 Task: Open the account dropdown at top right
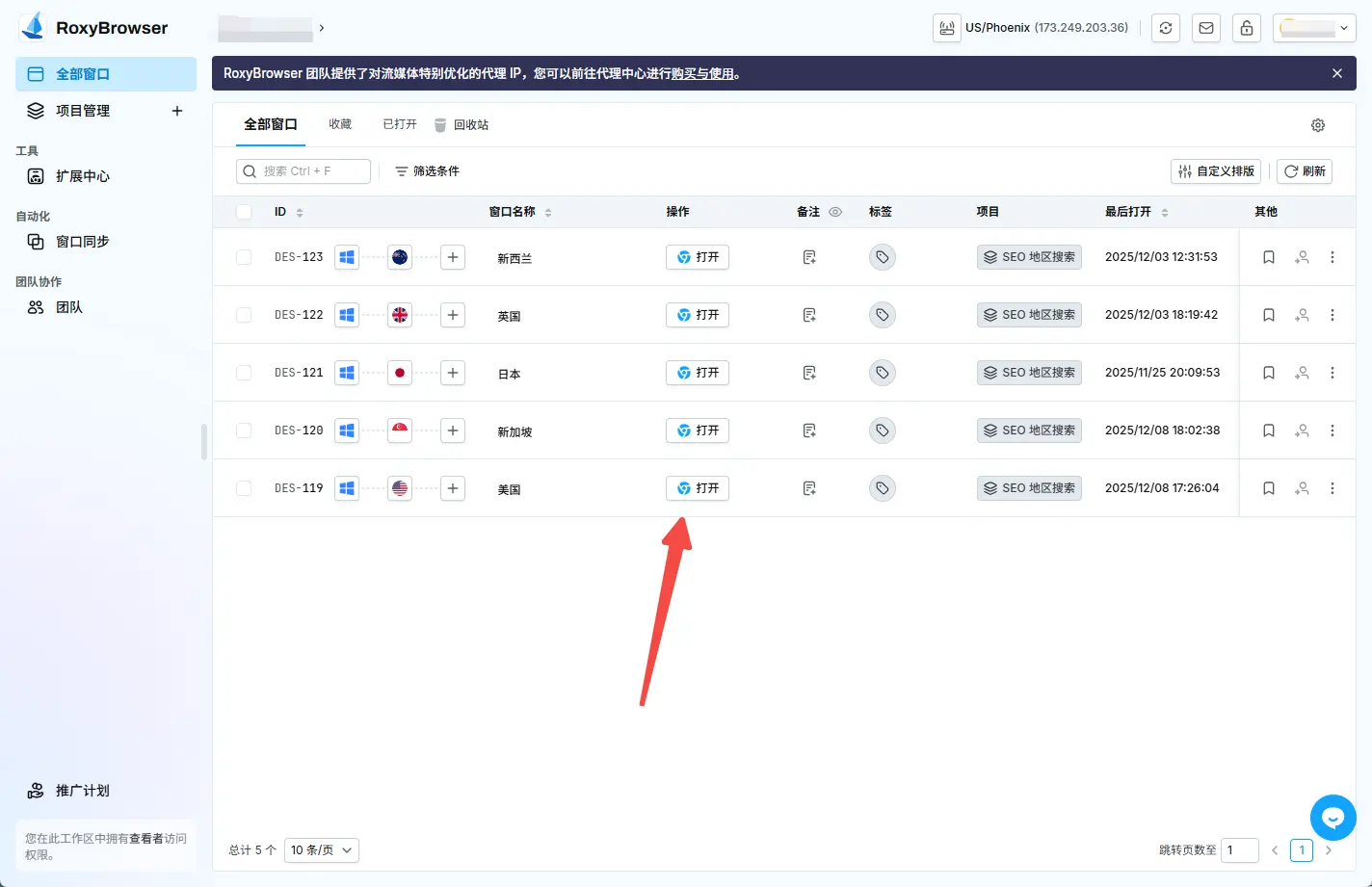click(x=1314, y=27)
